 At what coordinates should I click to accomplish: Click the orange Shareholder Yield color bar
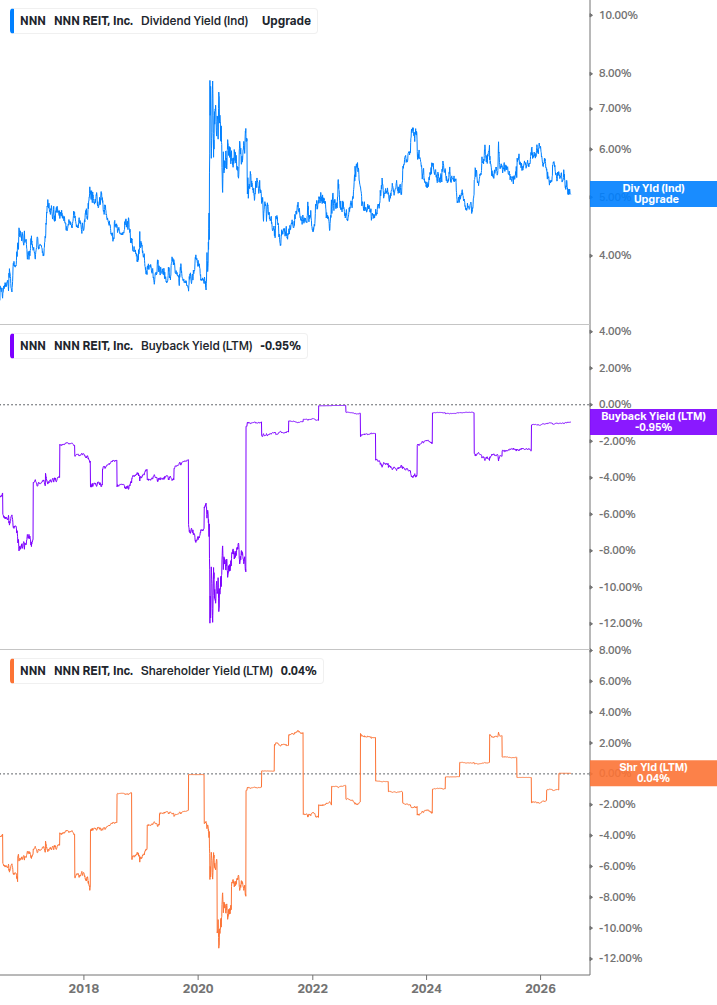coord(12,670)
